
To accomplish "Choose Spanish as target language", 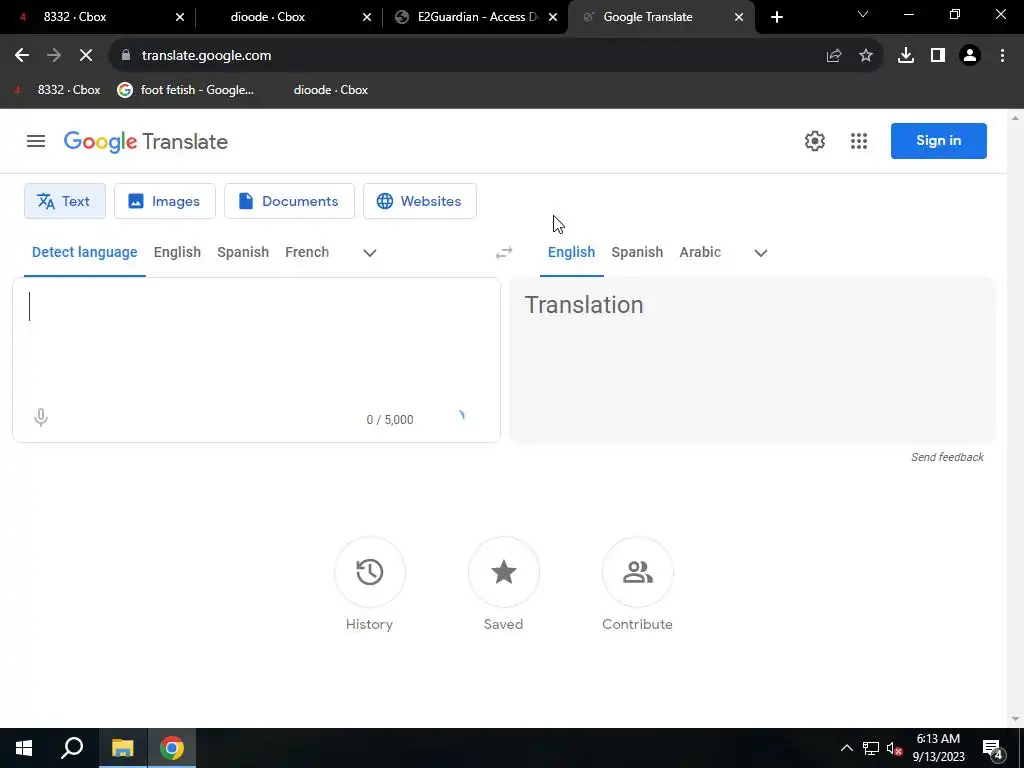I will [x=637, y=252].
